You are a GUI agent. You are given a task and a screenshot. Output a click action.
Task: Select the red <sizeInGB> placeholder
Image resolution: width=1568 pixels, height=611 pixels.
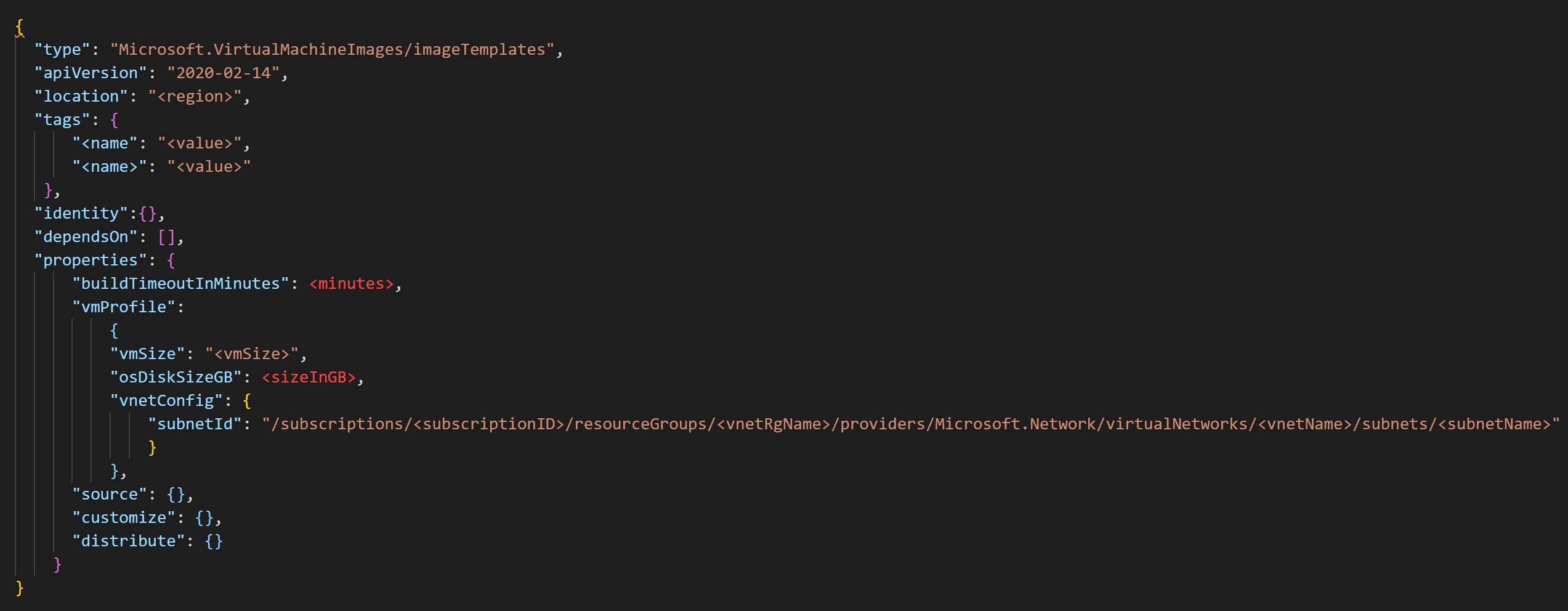(309, 377)
